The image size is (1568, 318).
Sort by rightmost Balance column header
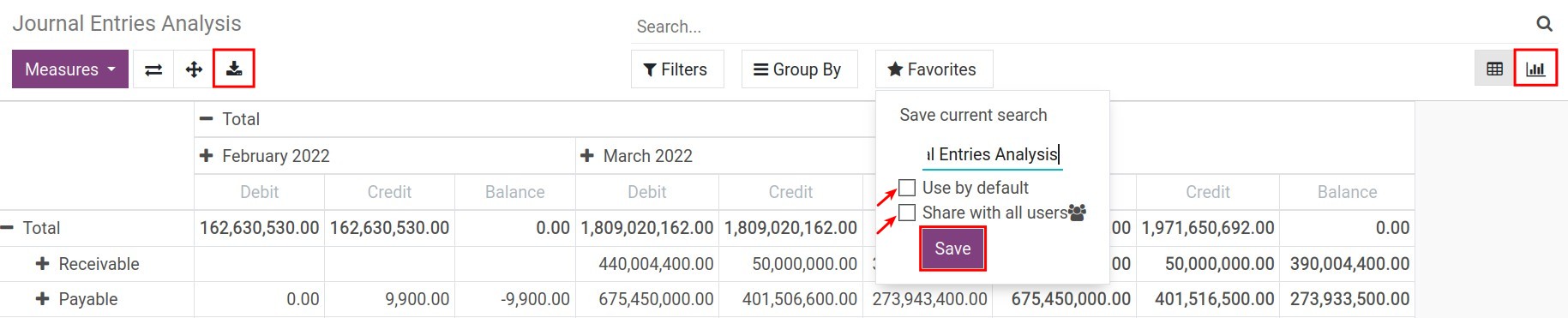1347,192
